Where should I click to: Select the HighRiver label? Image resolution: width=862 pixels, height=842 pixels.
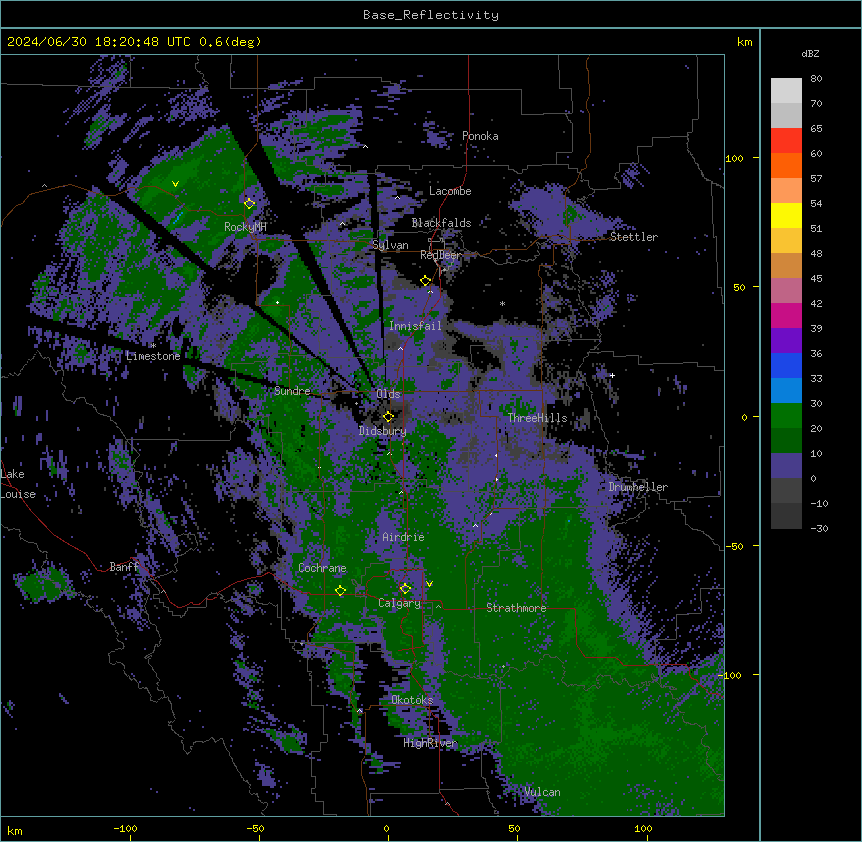(x=430, y=743)
